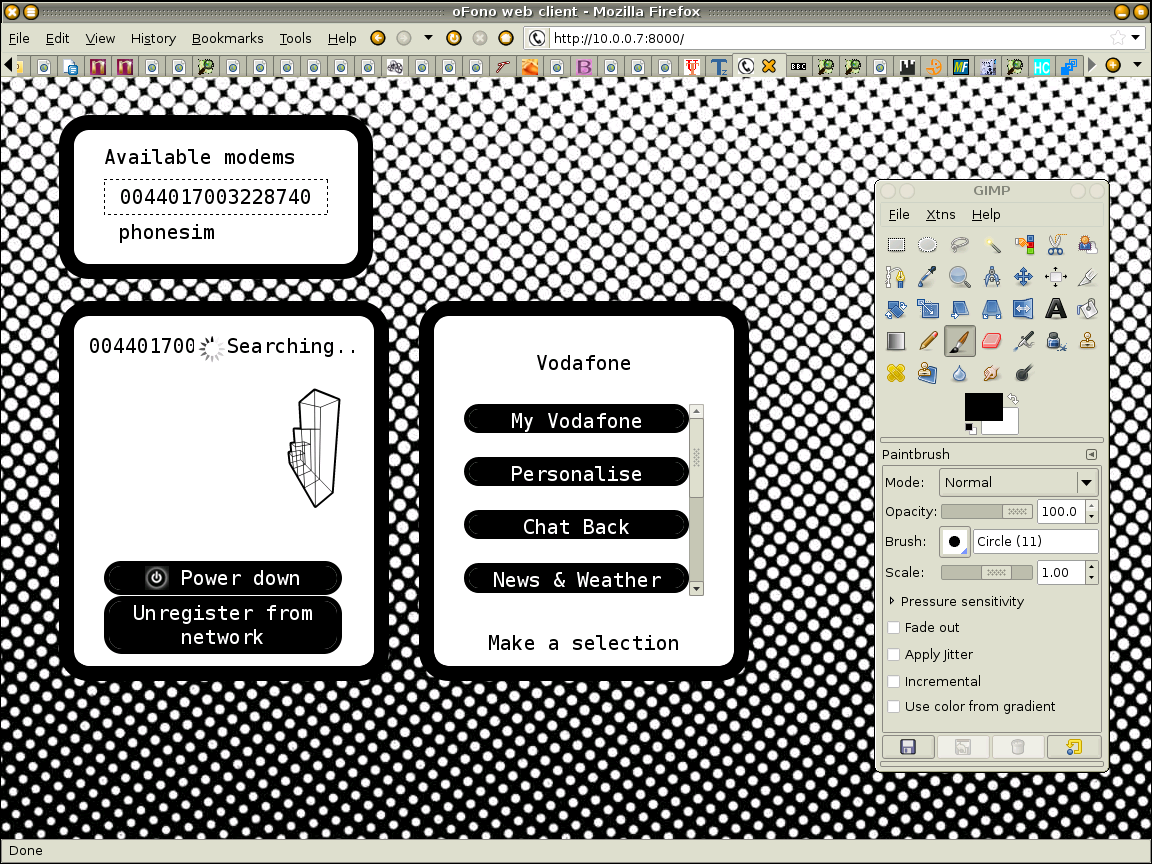
Task: Select GIMP Move tool
Action: 1023,277
